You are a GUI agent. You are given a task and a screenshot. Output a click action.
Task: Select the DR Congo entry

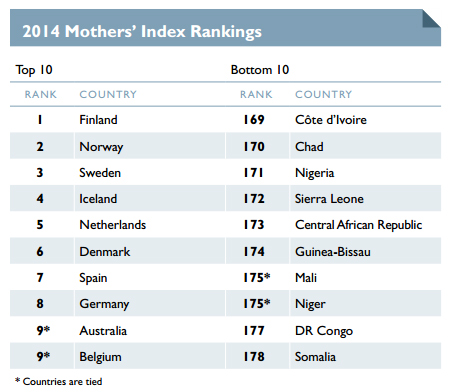point(324,331)
